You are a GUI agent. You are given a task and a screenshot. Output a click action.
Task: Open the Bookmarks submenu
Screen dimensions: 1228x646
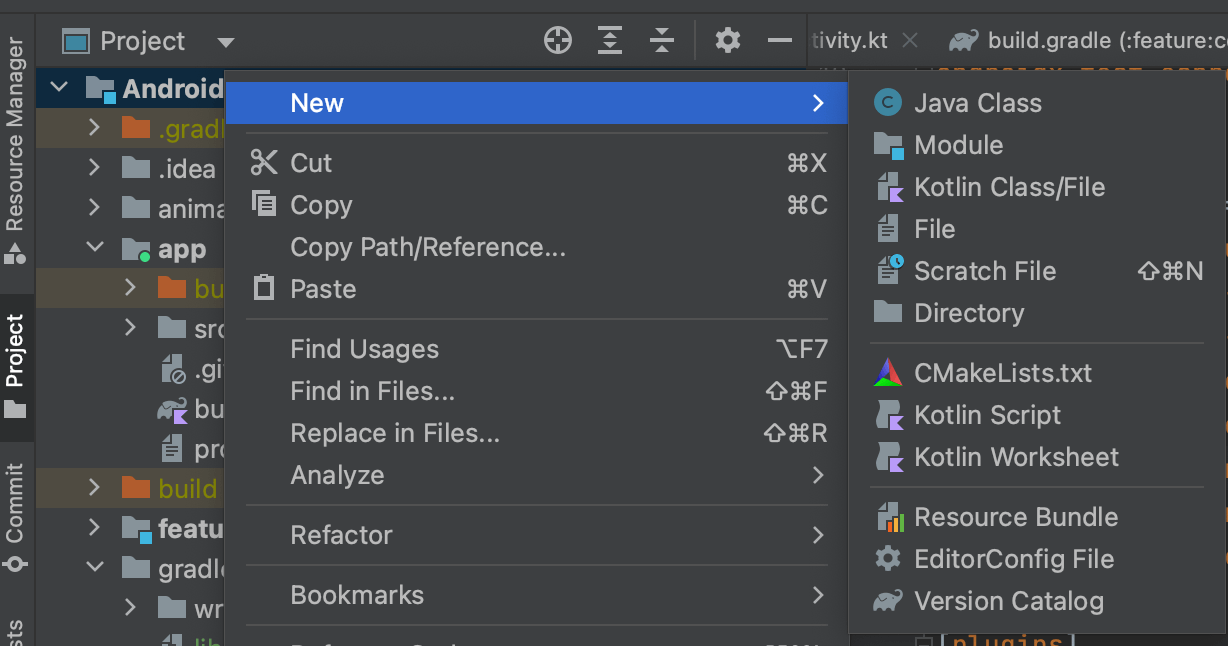point(537,595)
